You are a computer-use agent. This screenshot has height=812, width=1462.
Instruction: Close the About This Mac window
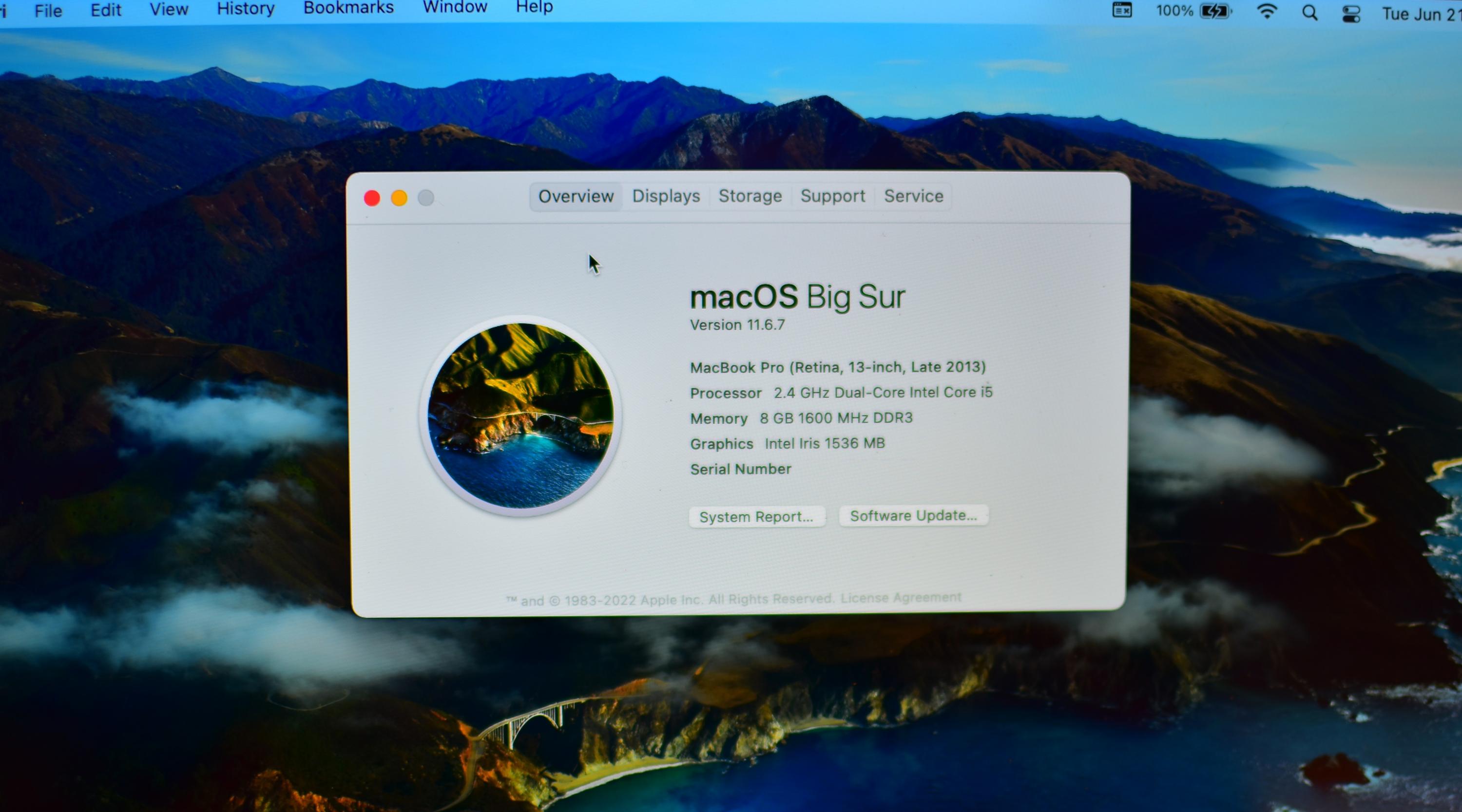coord(372,198)
